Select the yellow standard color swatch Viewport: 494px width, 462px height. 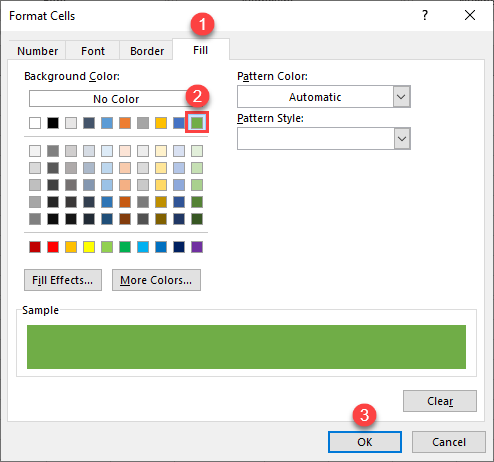pos(89,247)
